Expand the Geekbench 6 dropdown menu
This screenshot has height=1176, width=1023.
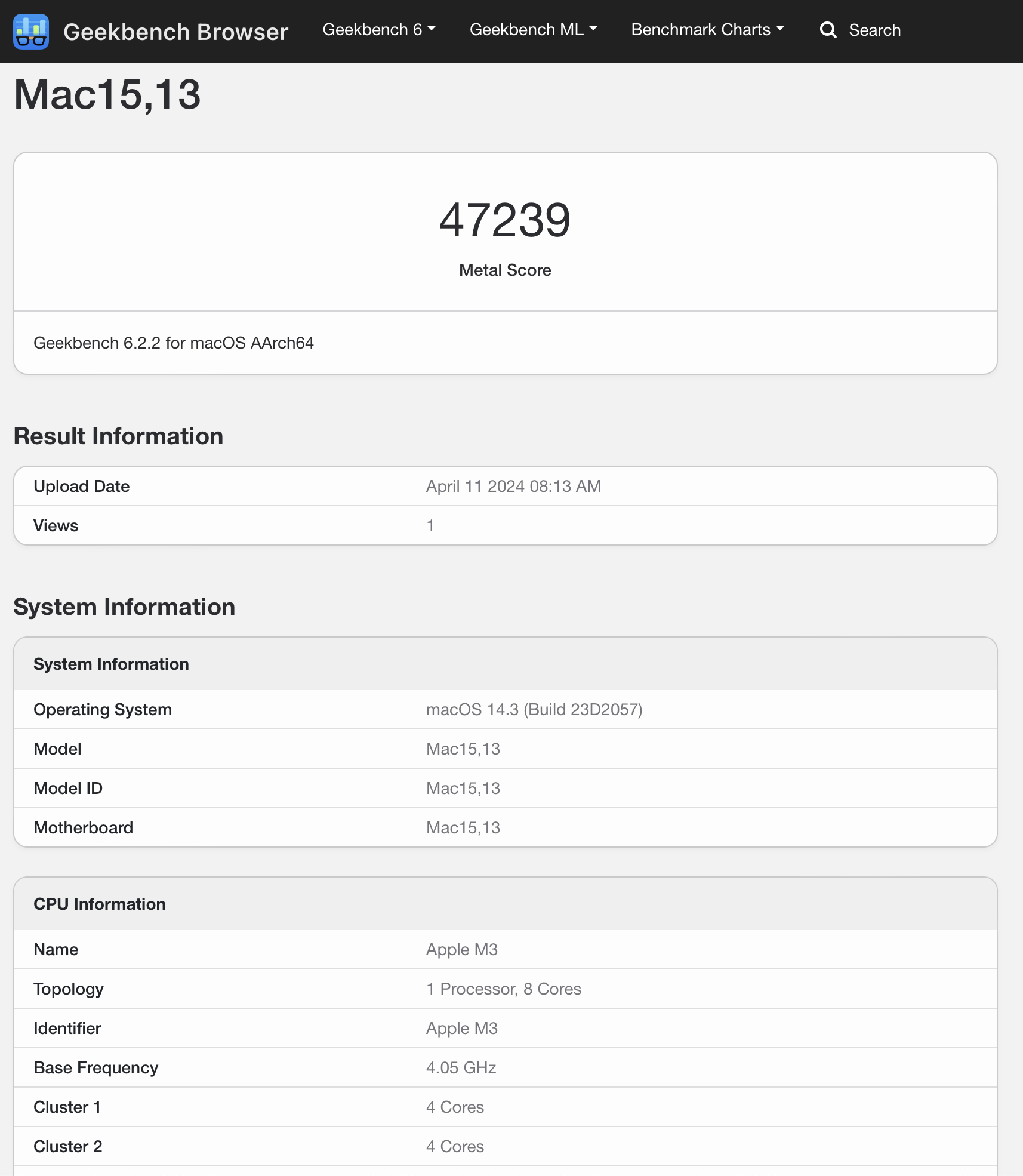379,30
